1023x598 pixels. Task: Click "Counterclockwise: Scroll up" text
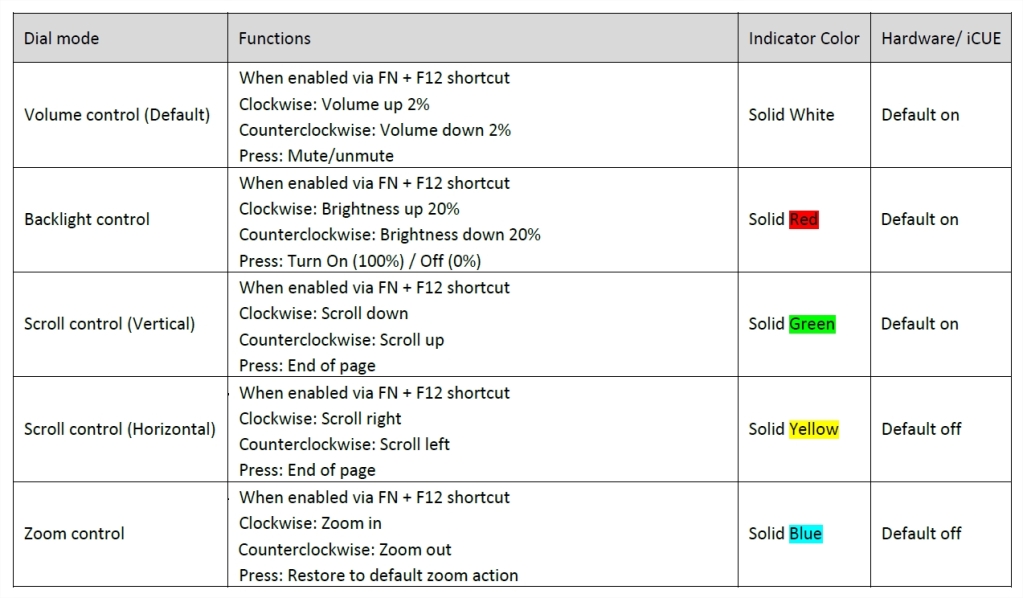click(x=342, y=340)
